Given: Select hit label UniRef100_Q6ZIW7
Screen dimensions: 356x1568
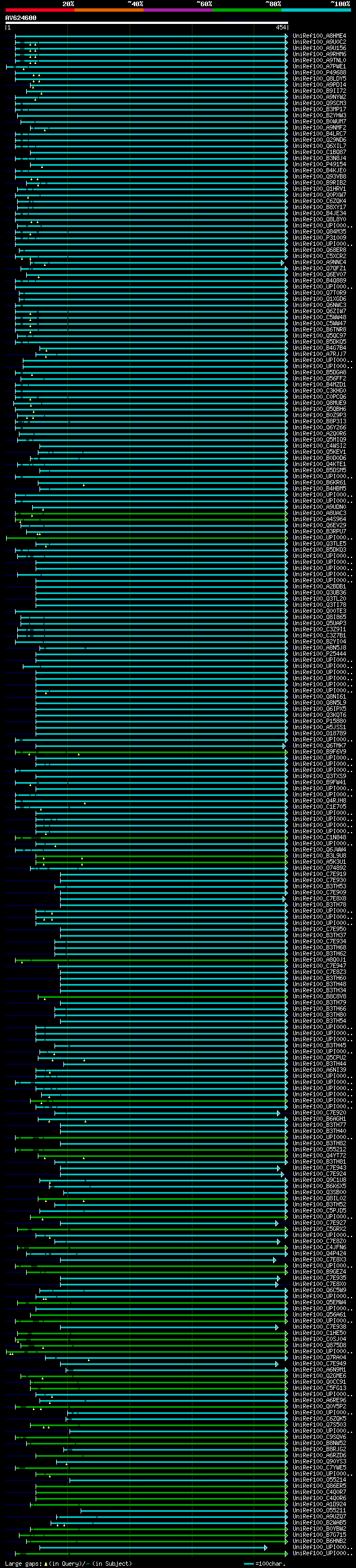Looking at the screenshot, I should [x=319, y=311].
